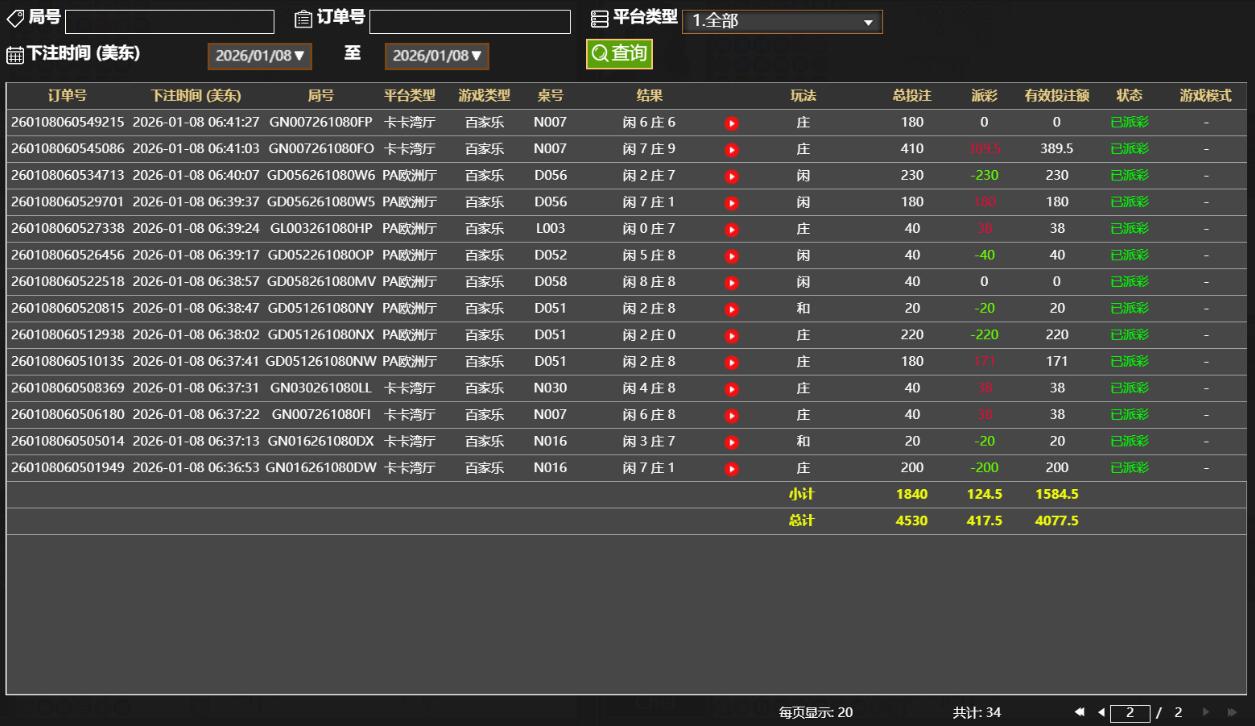Click the last page arrow
1255x726 pixels.
1231,712
